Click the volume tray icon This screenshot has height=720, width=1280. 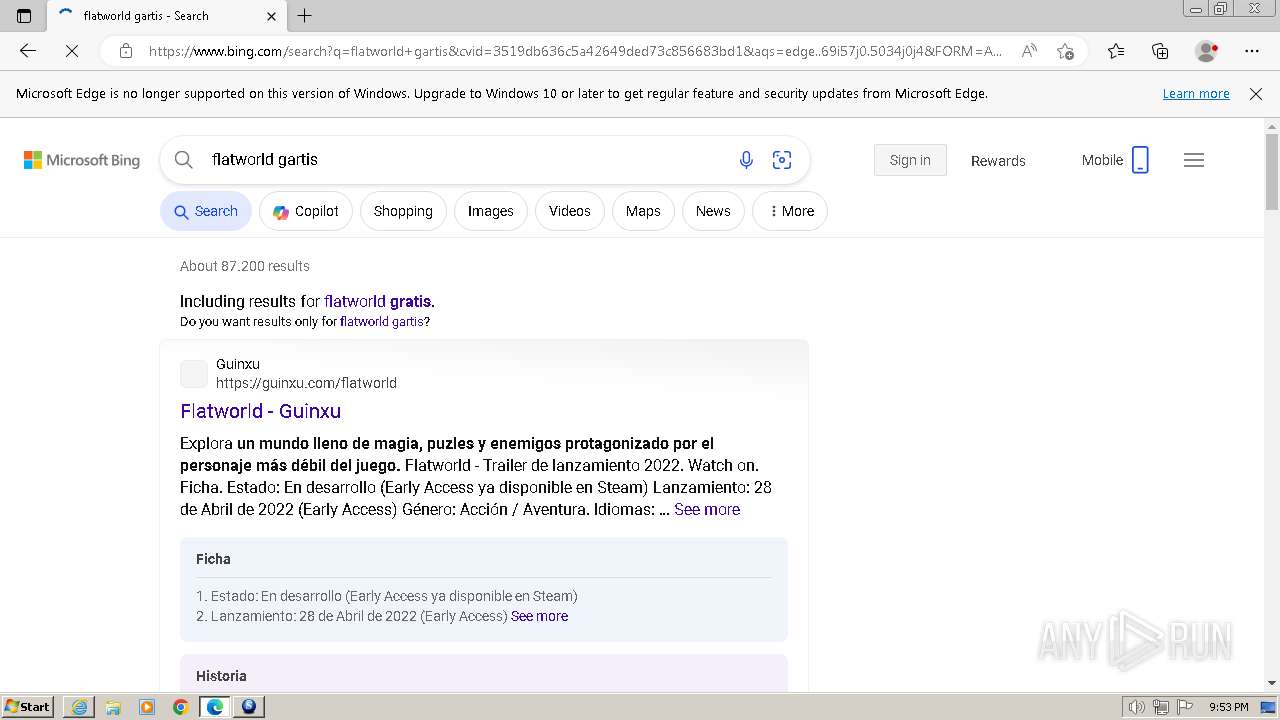[x=1137, y=707]
